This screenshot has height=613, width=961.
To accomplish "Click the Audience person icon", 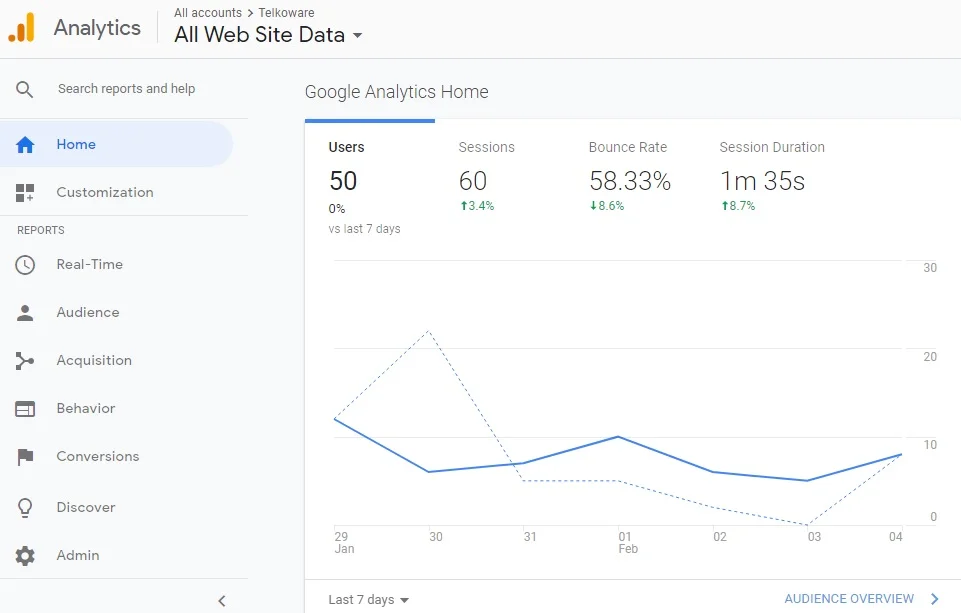I will click(25, 313).
